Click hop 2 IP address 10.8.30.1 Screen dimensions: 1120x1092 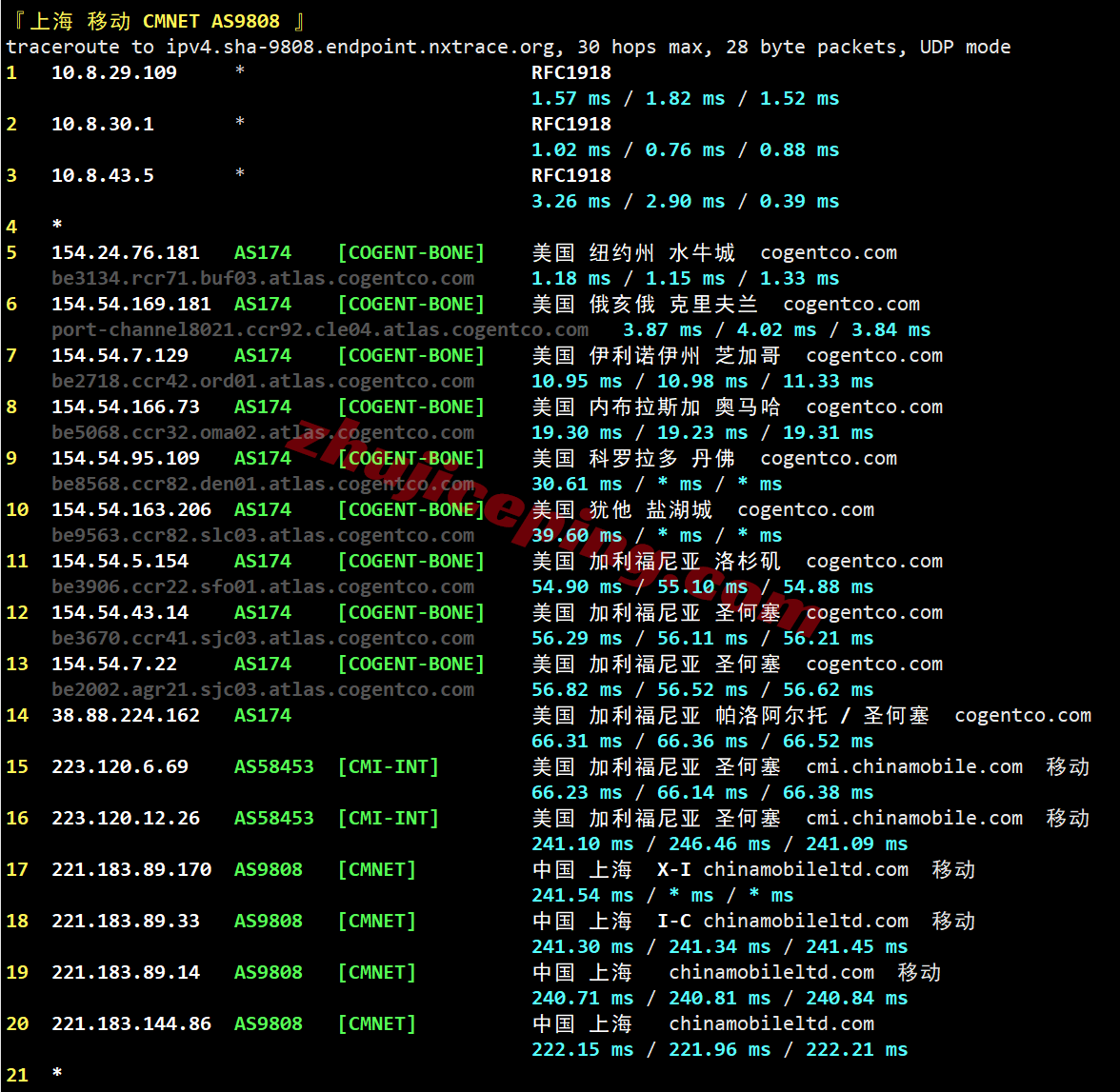click(103, 125)
